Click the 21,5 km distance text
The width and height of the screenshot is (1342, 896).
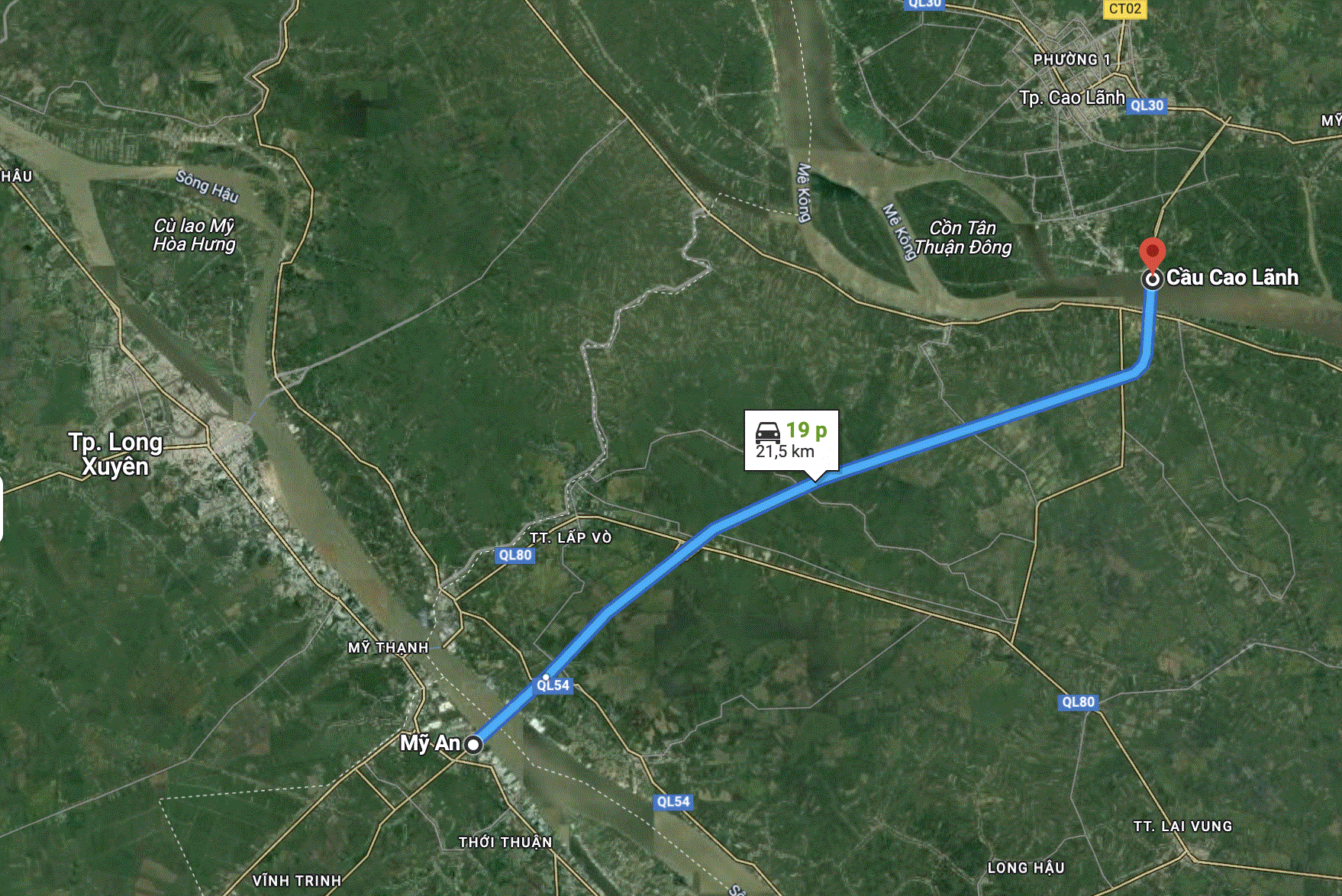[785, 451]
